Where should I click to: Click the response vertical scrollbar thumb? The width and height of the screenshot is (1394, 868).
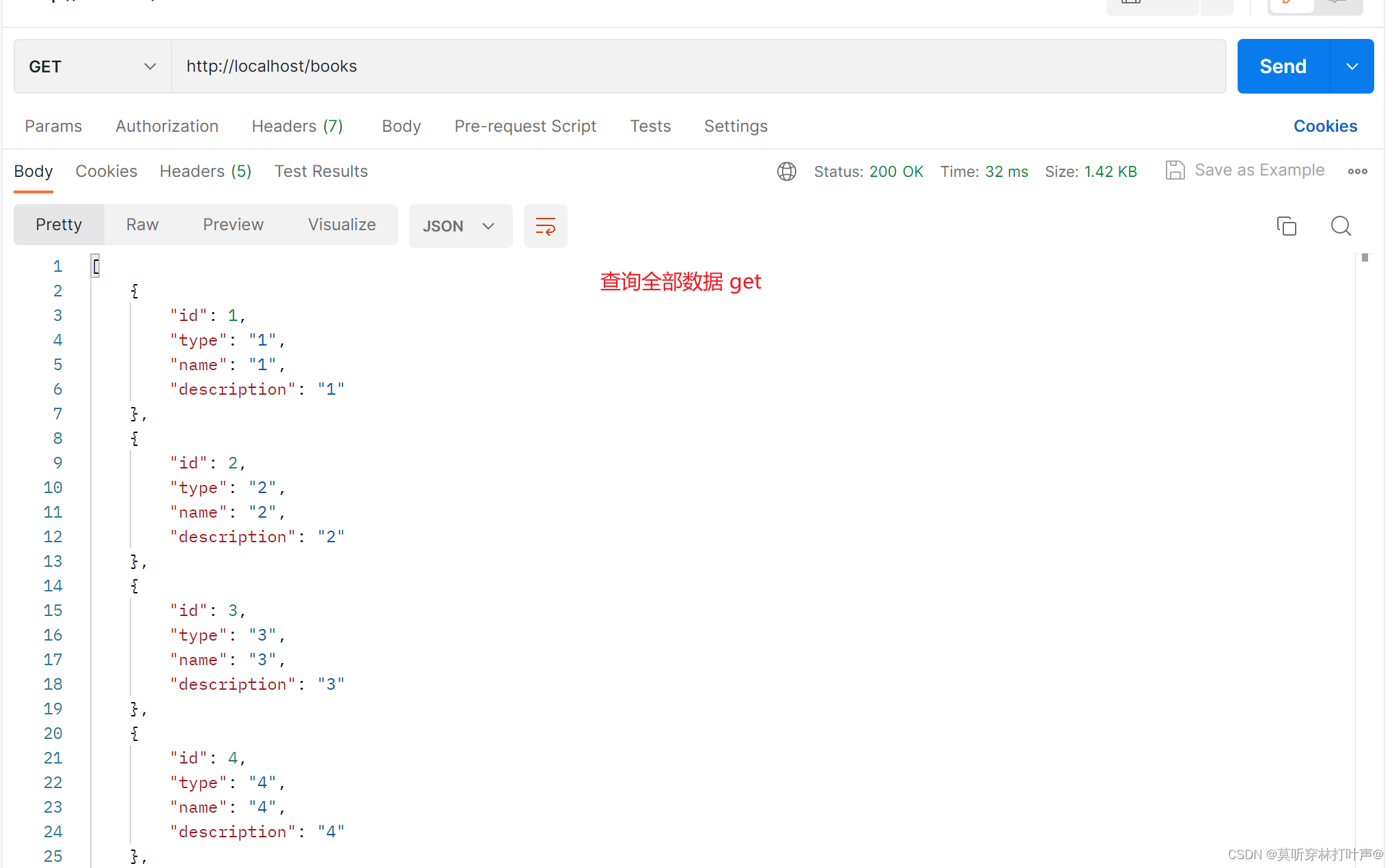[1365, 257]
